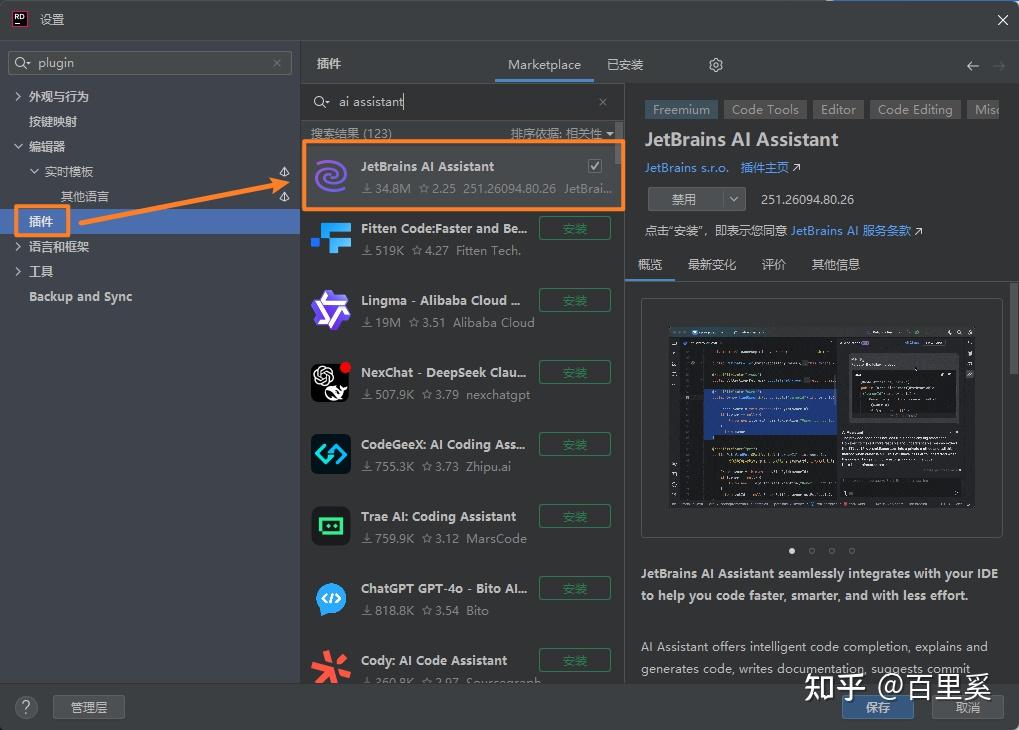Click the 禁用 button
1019x730 pixels.
point(685,199)
